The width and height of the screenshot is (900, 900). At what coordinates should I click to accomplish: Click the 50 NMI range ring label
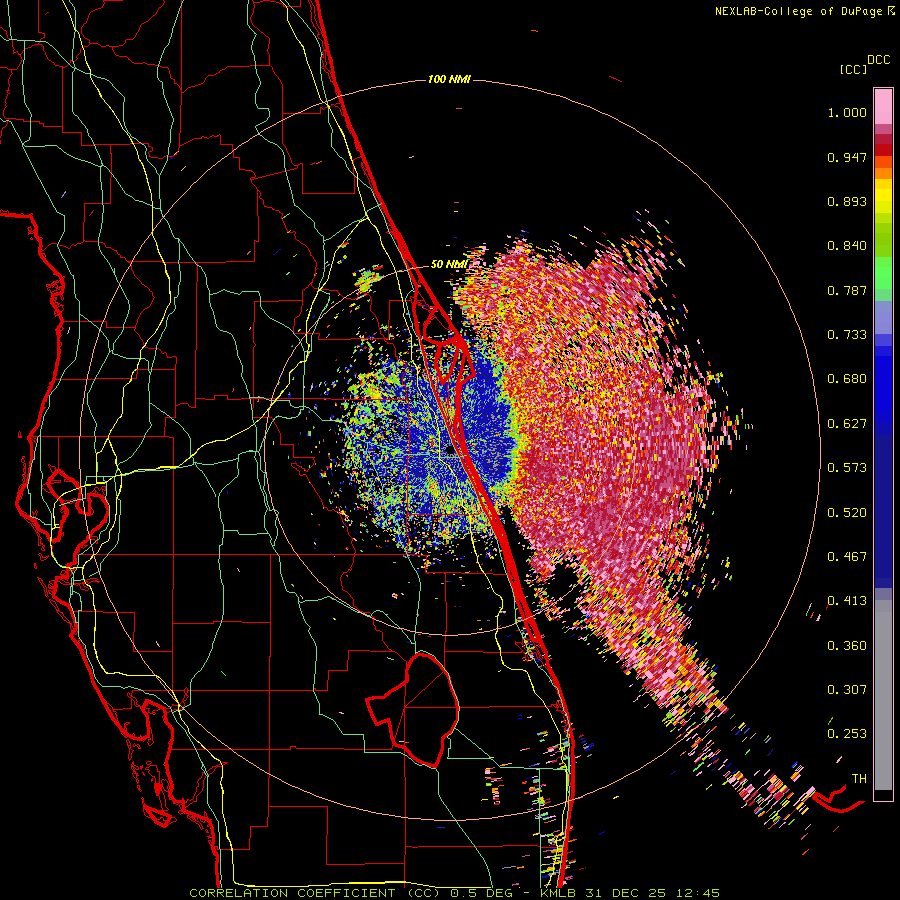tap(449, 265)
